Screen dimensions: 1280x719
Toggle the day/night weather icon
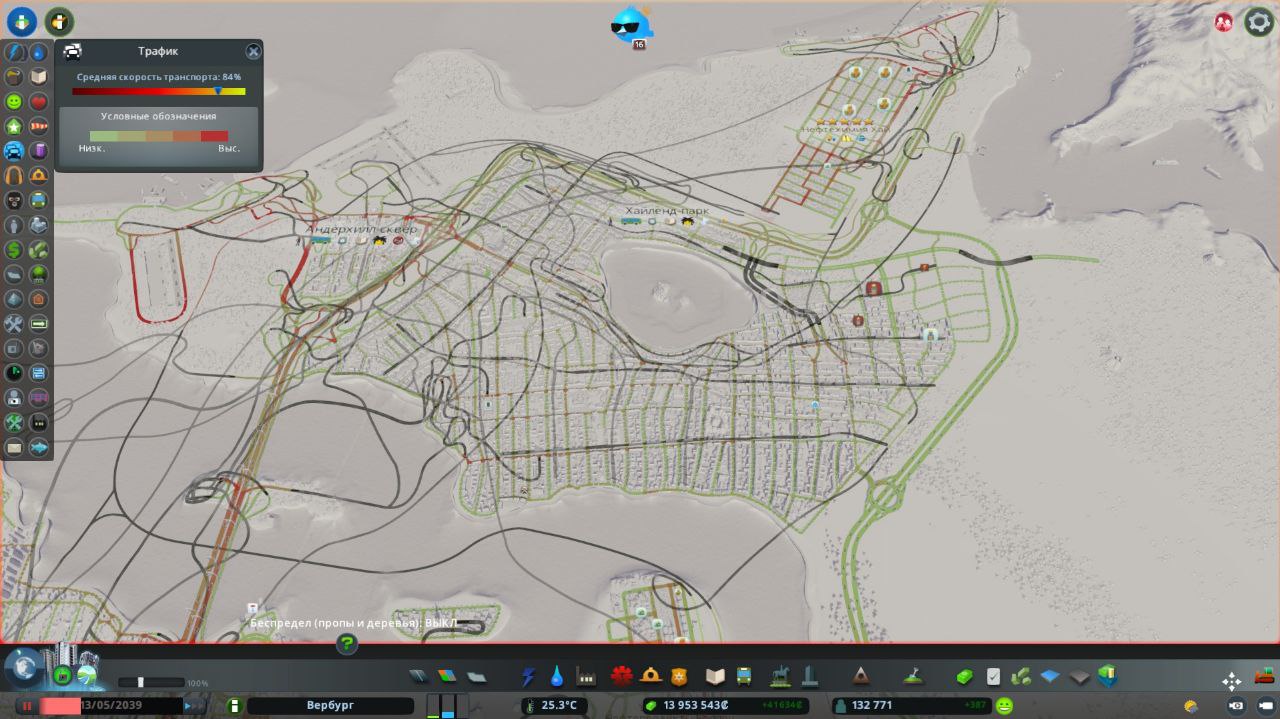pyautogui.click(x=1192, y=706)
